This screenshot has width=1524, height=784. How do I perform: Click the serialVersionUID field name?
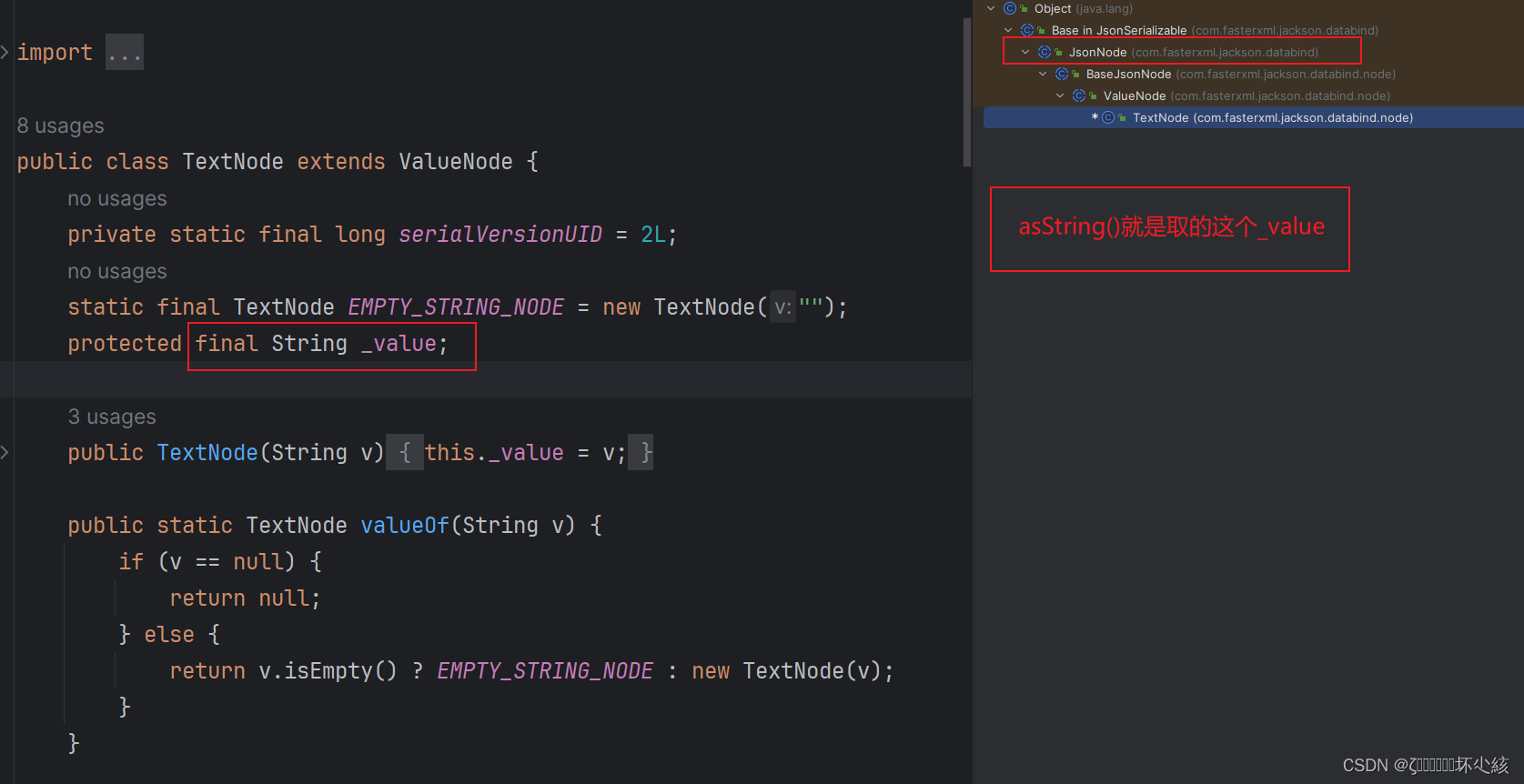tap(500, 235)
